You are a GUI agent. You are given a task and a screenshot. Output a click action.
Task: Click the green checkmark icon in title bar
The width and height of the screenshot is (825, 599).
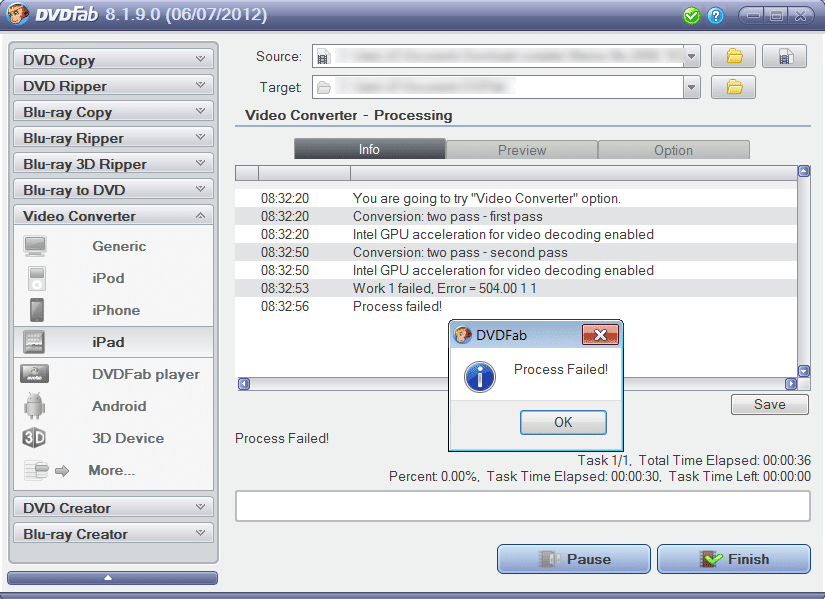(x=691, y=16)
